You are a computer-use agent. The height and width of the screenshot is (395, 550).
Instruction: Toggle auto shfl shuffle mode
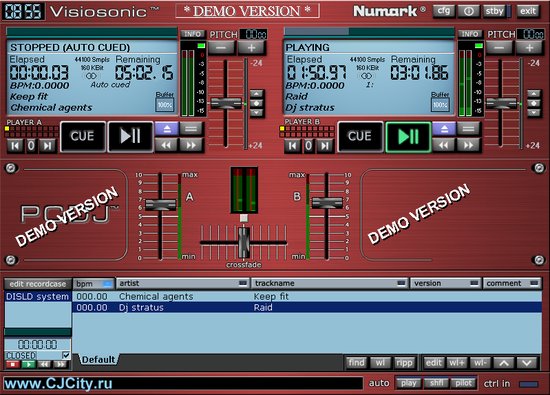tap(437, 383)
